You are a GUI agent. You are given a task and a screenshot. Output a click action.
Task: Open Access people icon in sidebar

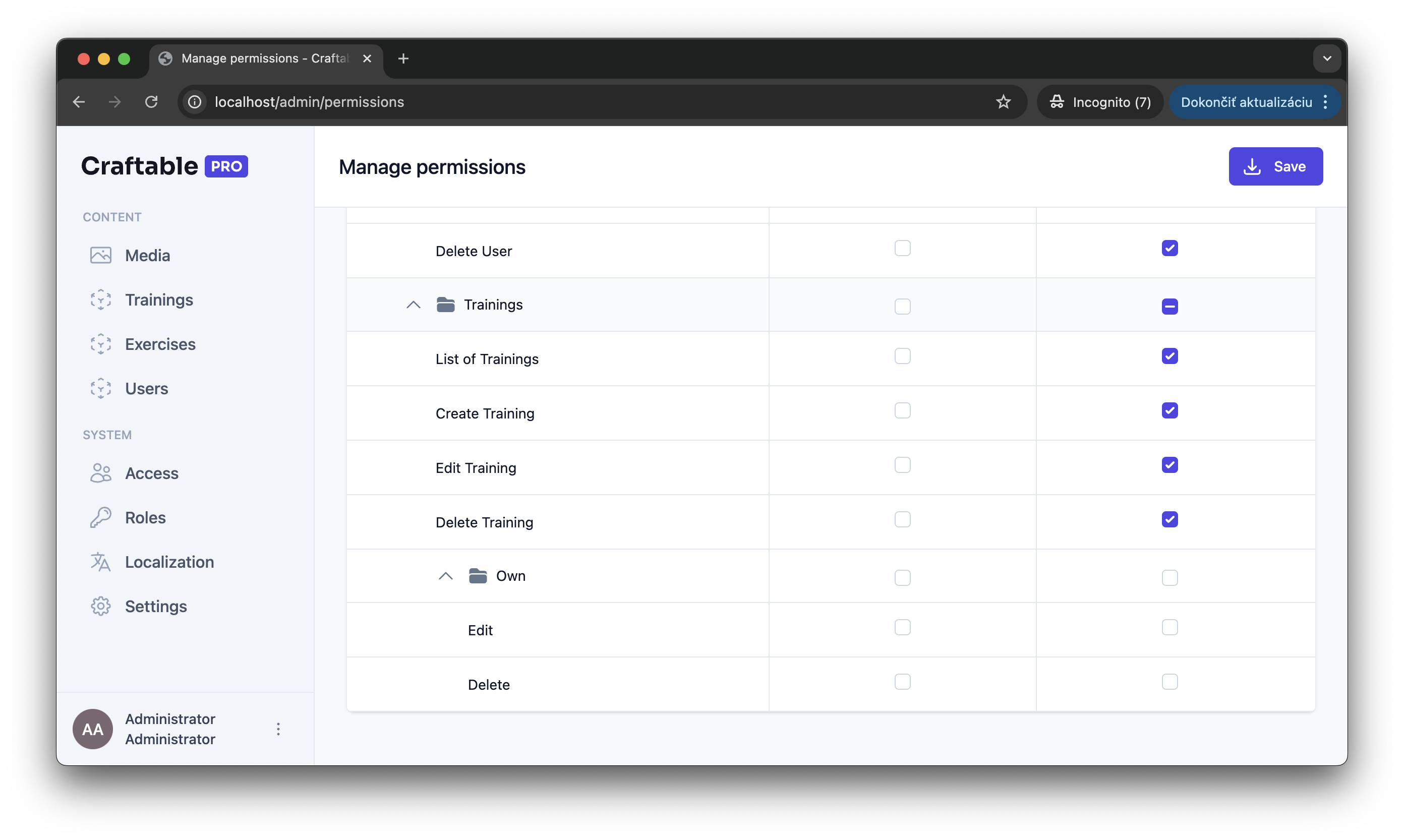tap(101, 473)
